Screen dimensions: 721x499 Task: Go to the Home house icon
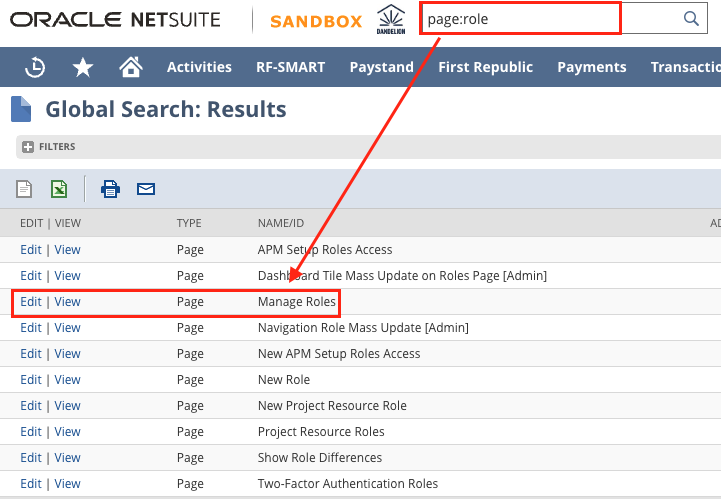(130, 67)
